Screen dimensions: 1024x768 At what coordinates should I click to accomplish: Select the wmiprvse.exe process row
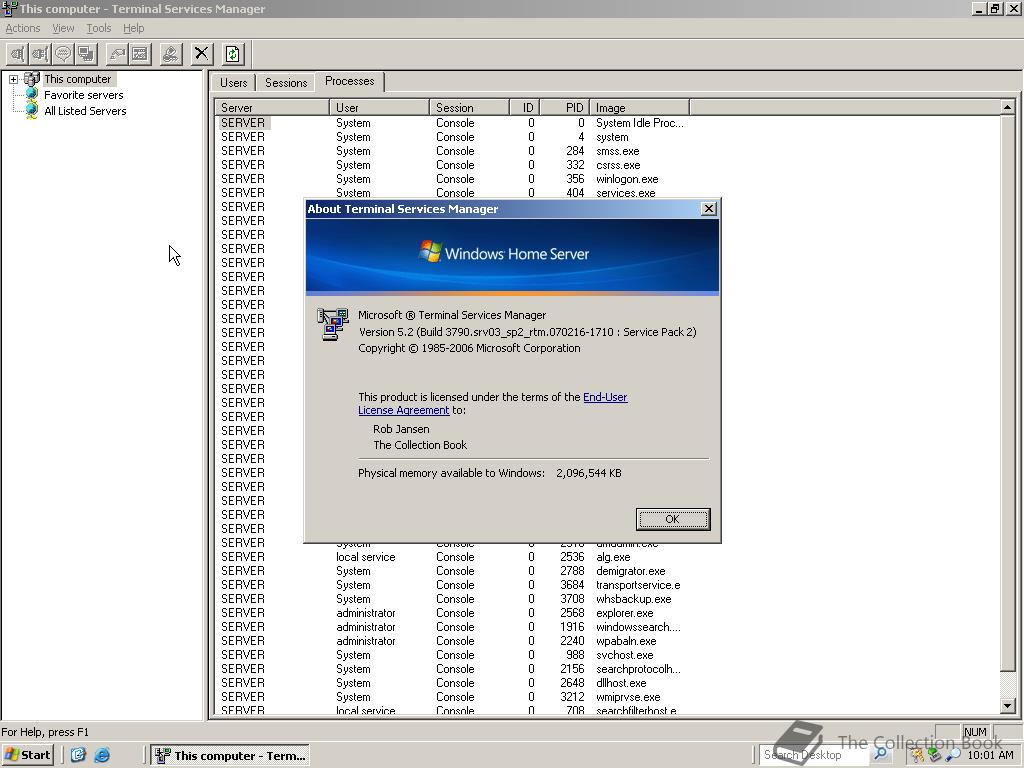pos(452,697)
